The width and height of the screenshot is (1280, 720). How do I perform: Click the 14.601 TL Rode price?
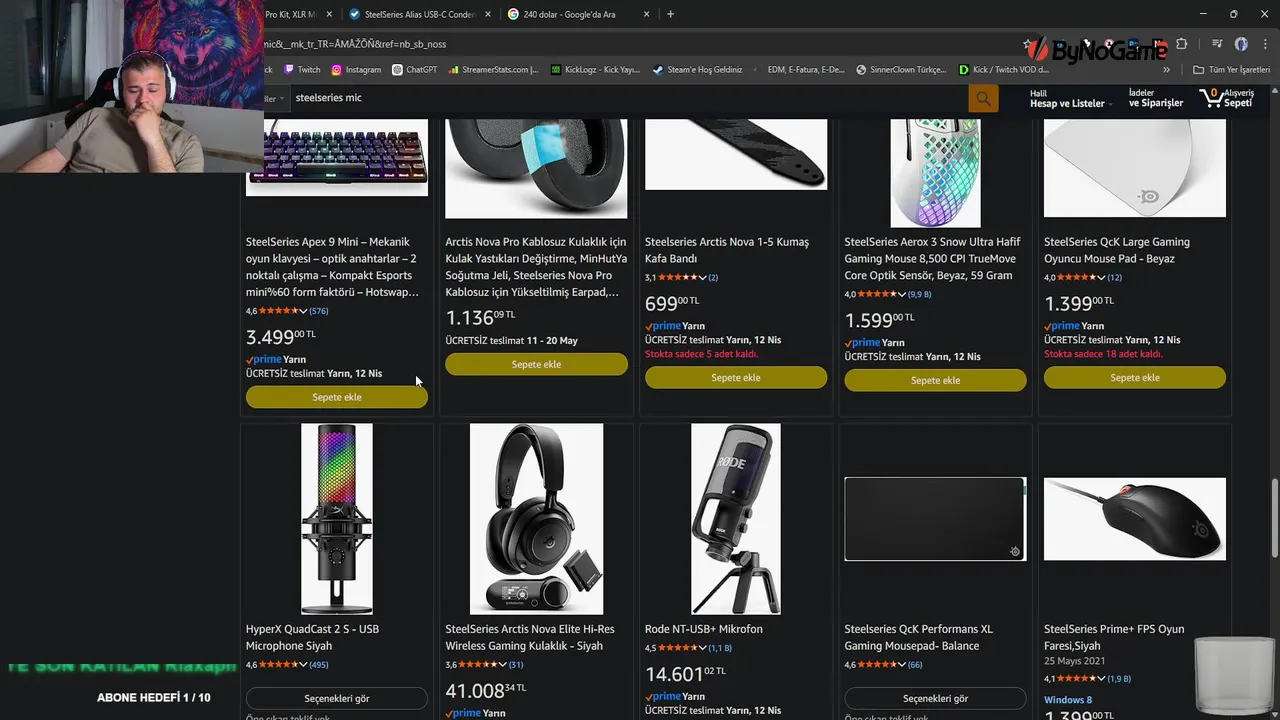[686, 674]
